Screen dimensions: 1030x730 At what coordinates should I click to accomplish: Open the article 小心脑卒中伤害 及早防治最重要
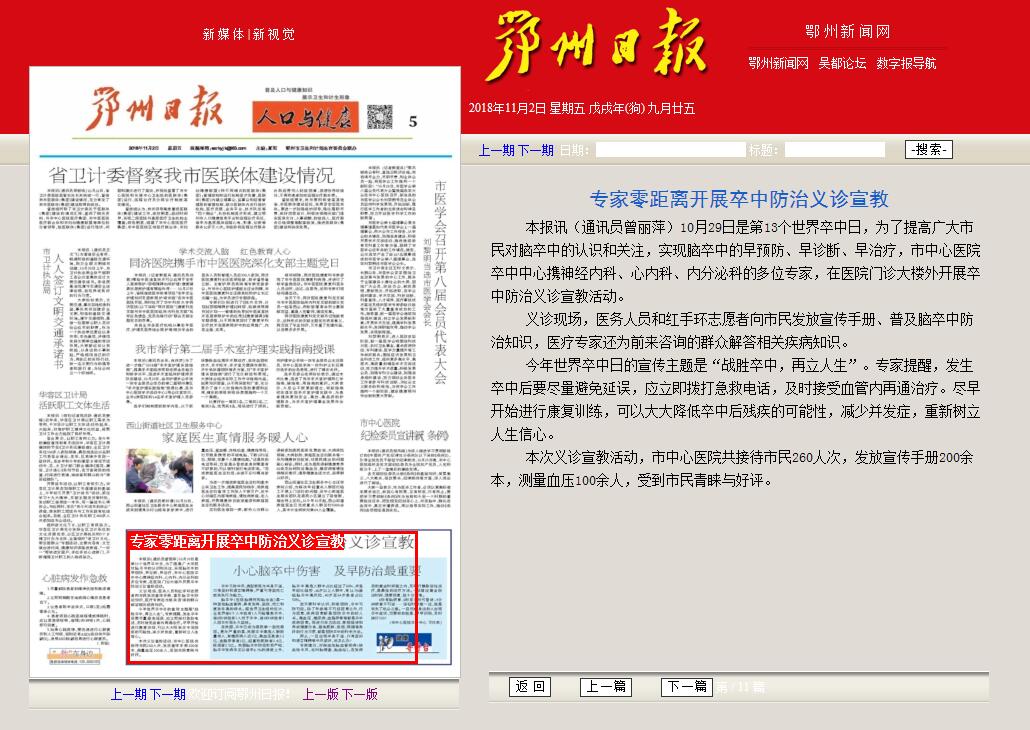click(x=326, y=570)
